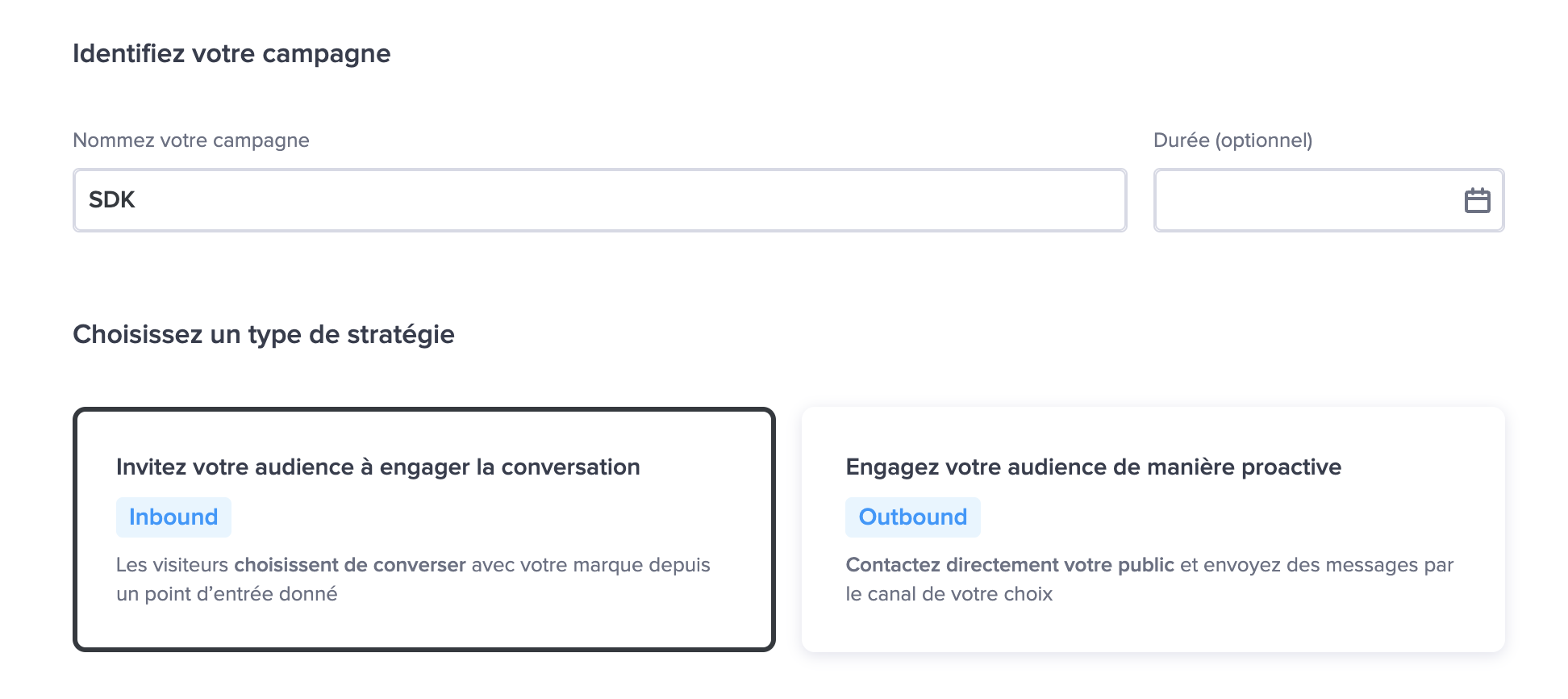Click the "Identifiez votre campagne" heading
The height and width of the screenshot is (699, 1568).
(x=231, y=54)
